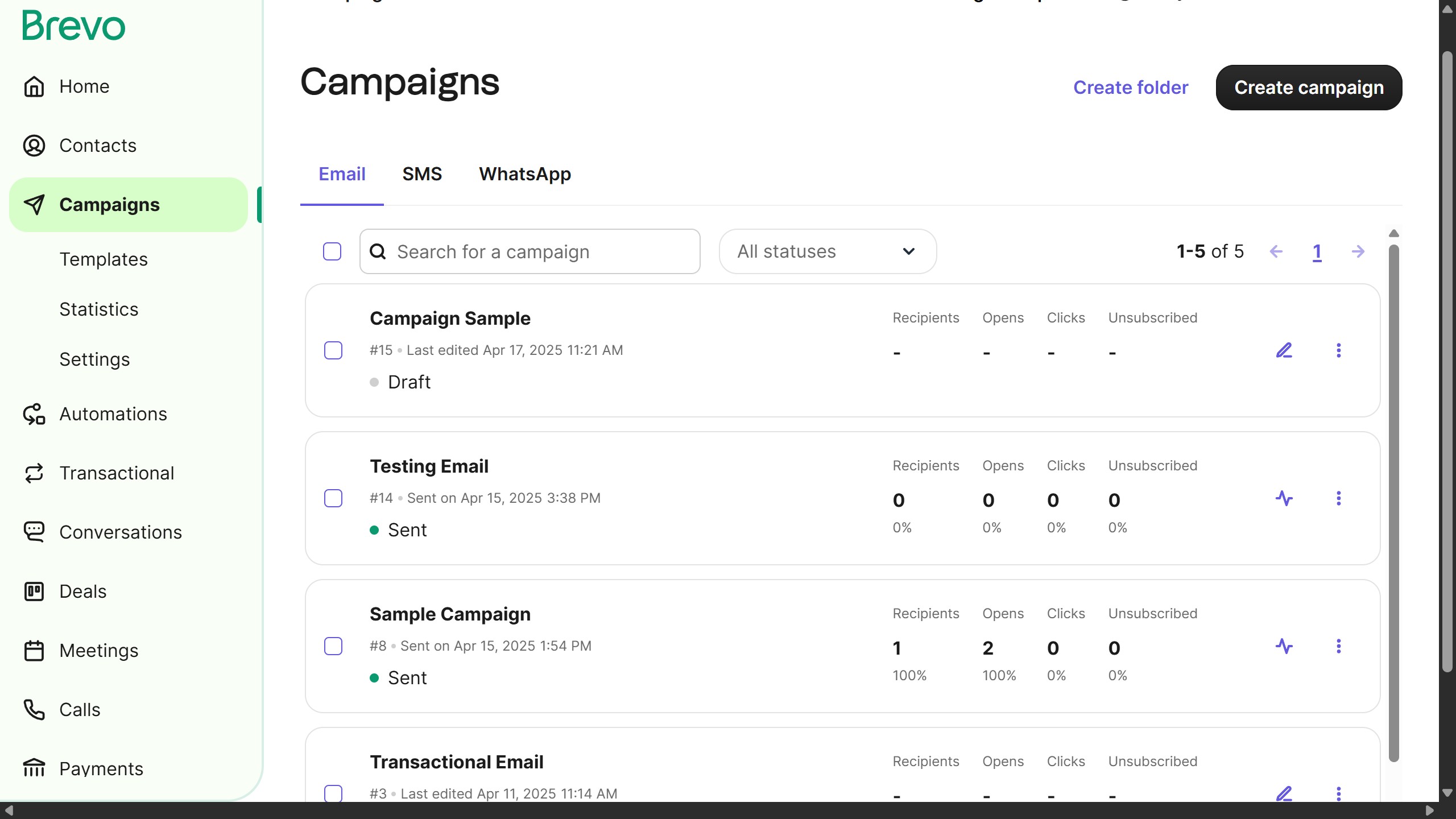
Task: Click the Transactional sidebar icon
Action: click(34, 473)
